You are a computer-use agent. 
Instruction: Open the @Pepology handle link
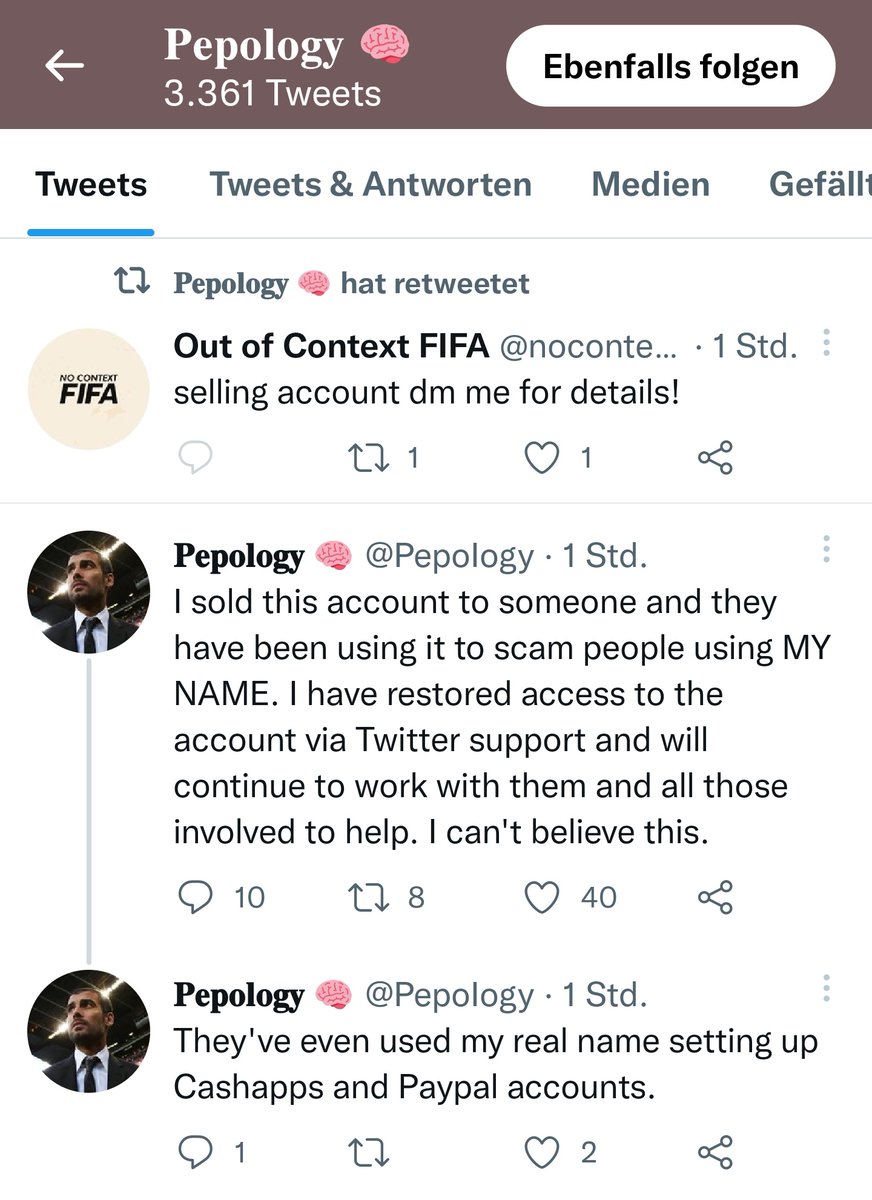coord(449,556)
